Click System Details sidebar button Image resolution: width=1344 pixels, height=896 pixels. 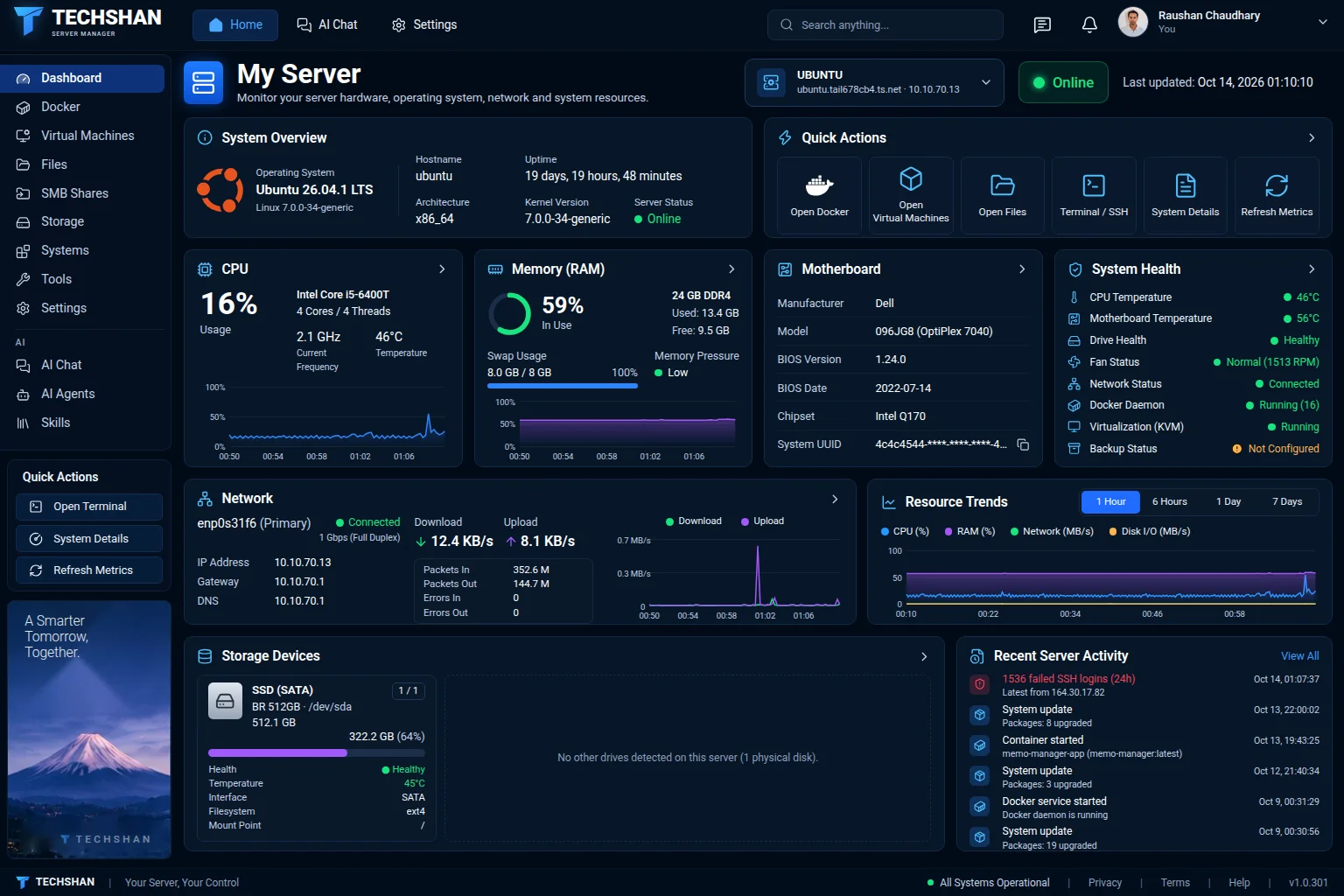(89, 539)
